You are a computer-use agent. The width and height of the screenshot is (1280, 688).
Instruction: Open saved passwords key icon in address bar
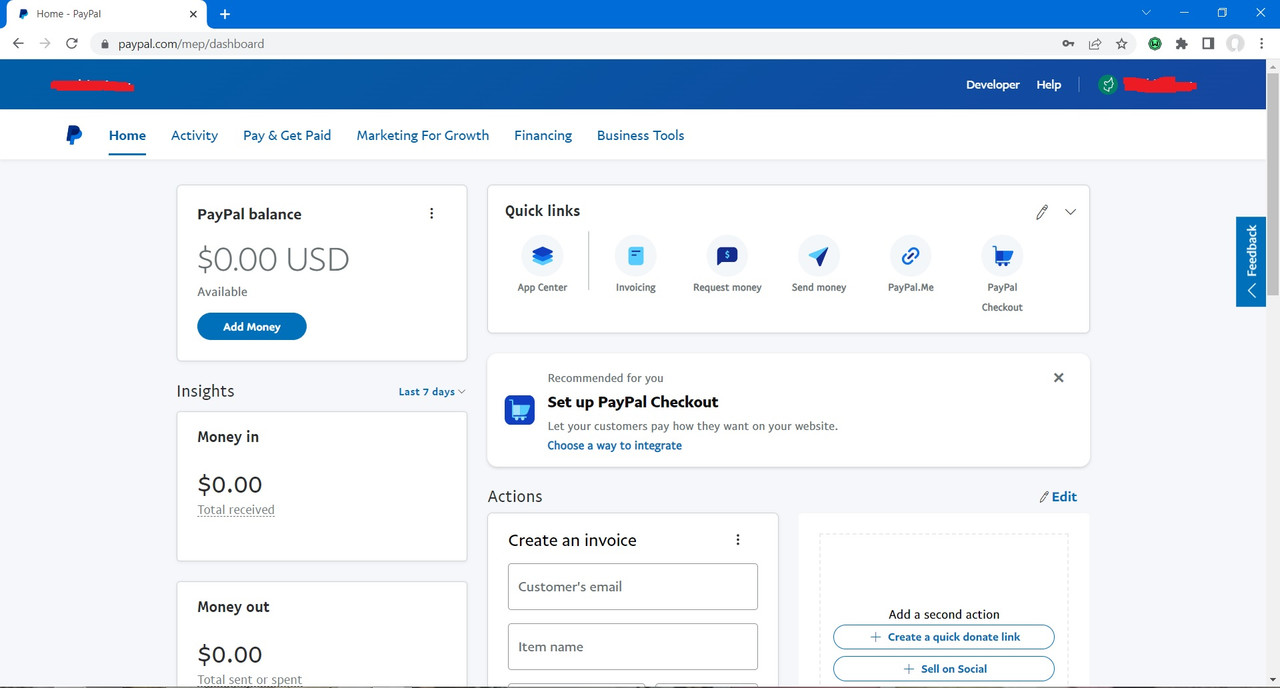pos(1068,44)
